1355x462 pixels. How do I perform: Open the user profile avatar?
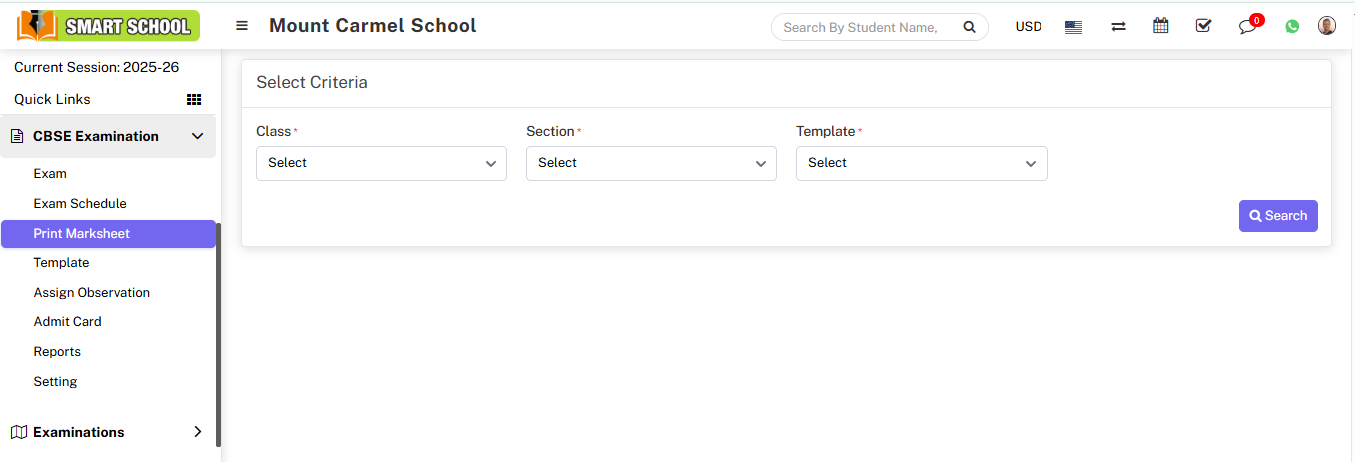click(x=1326, y=26)
